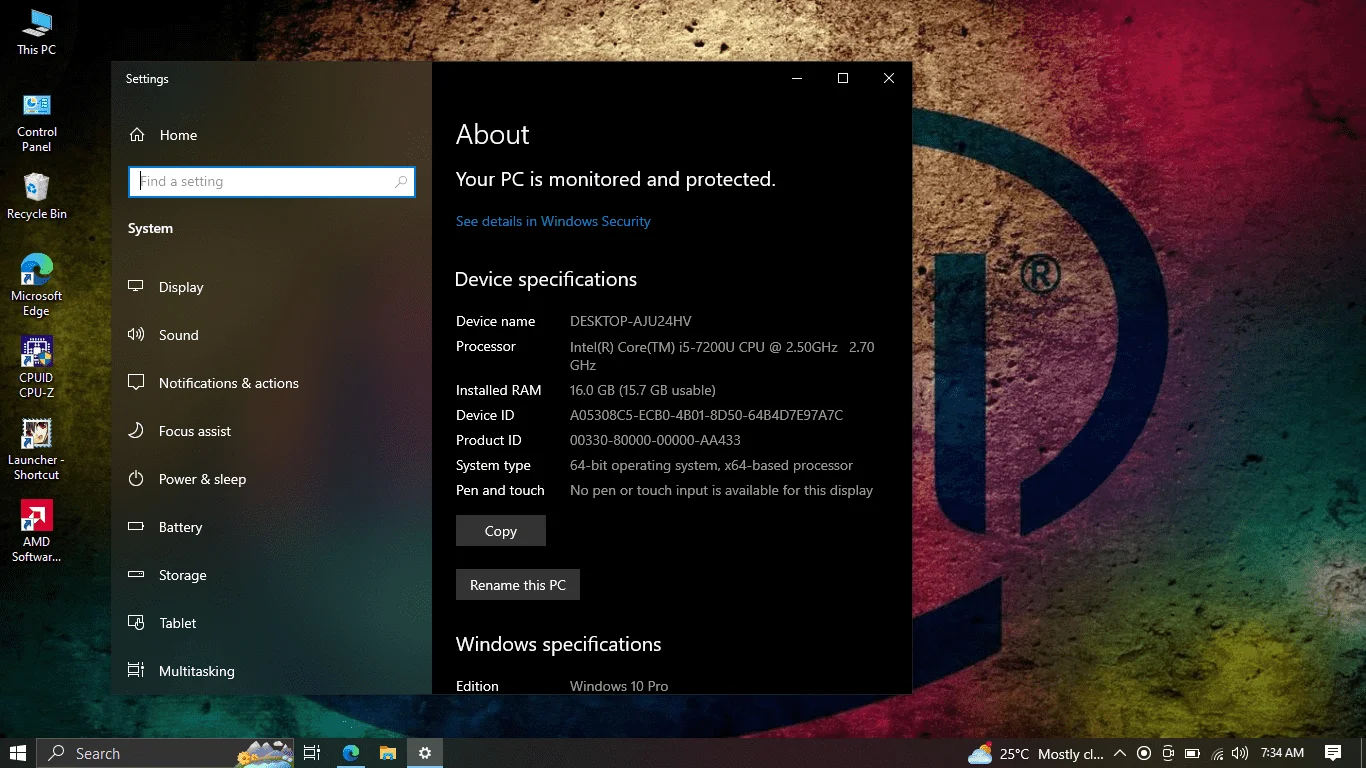This screenshot has height=768, width=1366.
Task: Click the Settings gear taskbar icon
Action: pyautogui.click(x=425, y=753)
